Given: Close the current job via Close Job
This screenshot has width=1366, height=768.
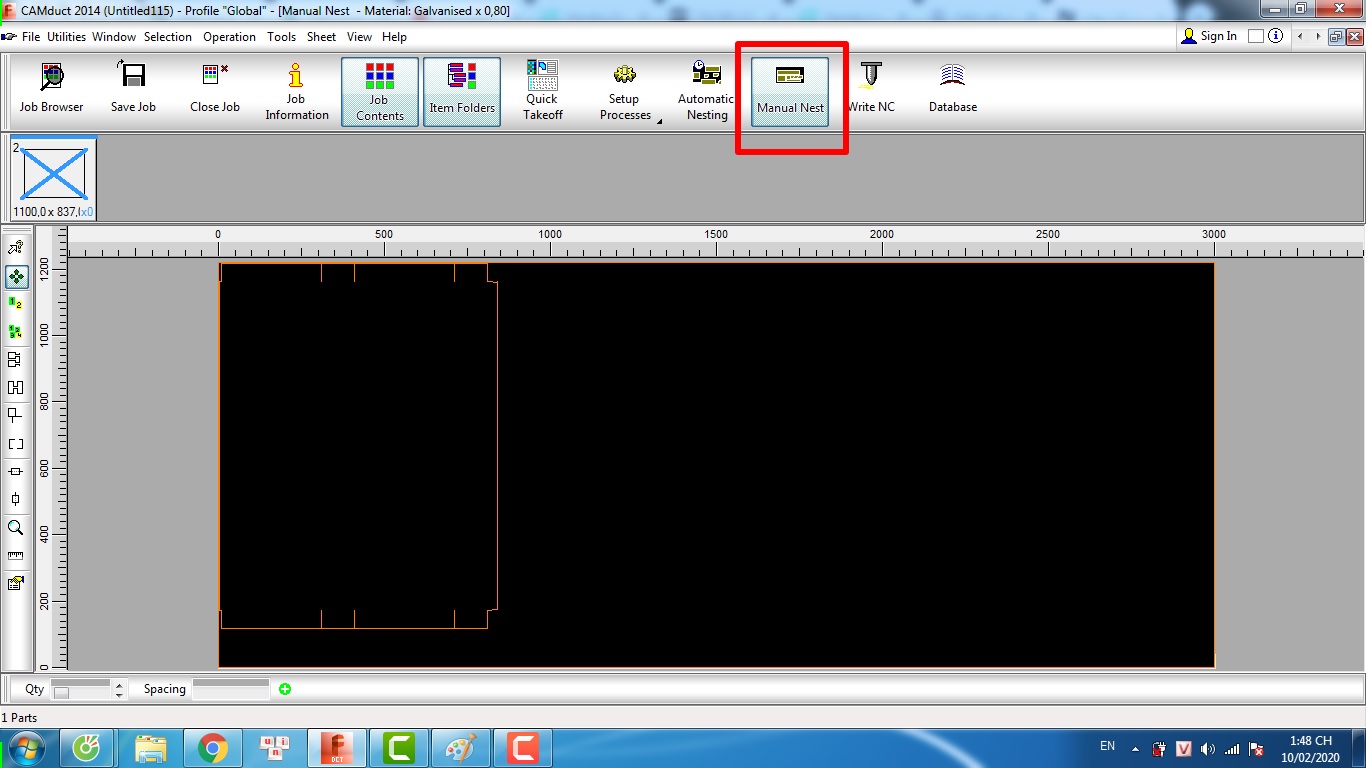Looking at the screenshot, I should pyautogui.click(x=215, y=90).
